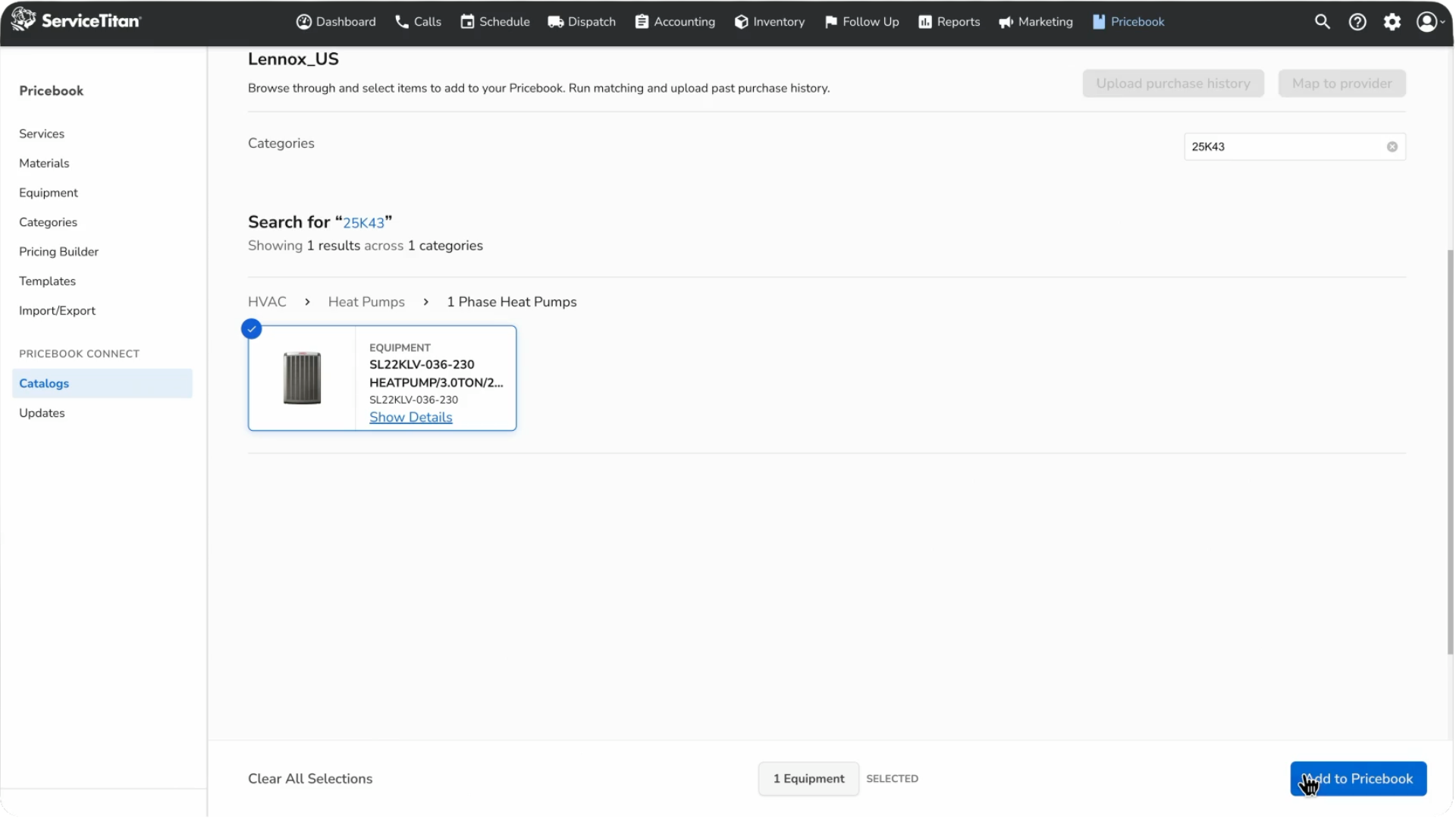
Task: Click HVAC in the category breadcrumb
Action: 267,303
